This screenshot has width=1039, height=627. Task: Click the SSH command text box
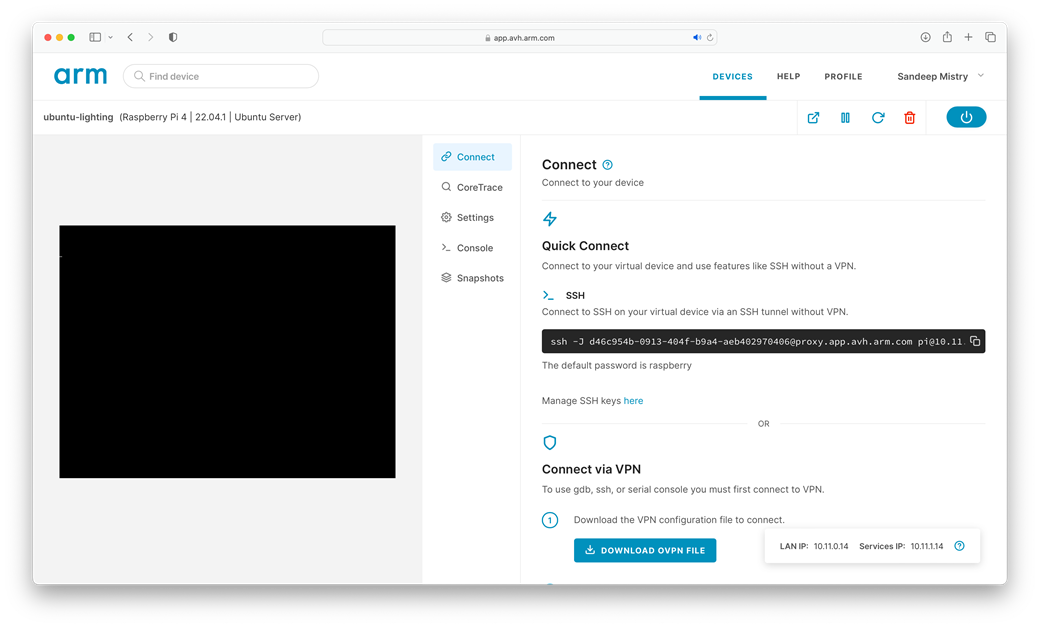(x=763, y=341)
